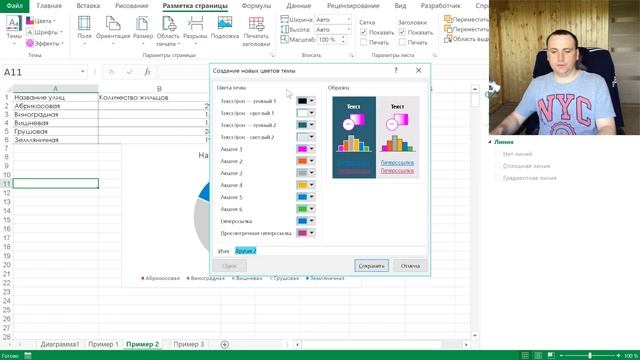Open Accent 2 (Акцент 2) color dropdown
Viewport: 640px width, 360px height.
coord(306,161)
